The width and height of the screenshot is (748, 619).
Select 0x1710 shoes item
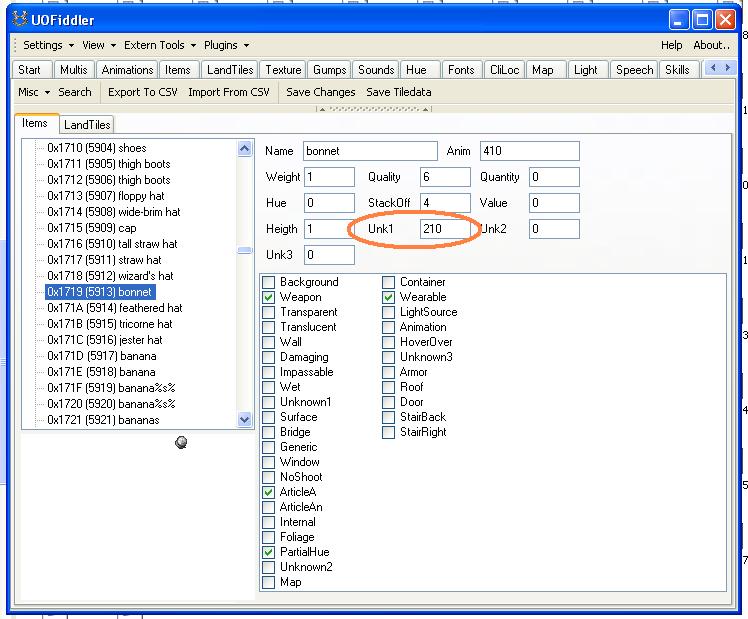(96, 148)
